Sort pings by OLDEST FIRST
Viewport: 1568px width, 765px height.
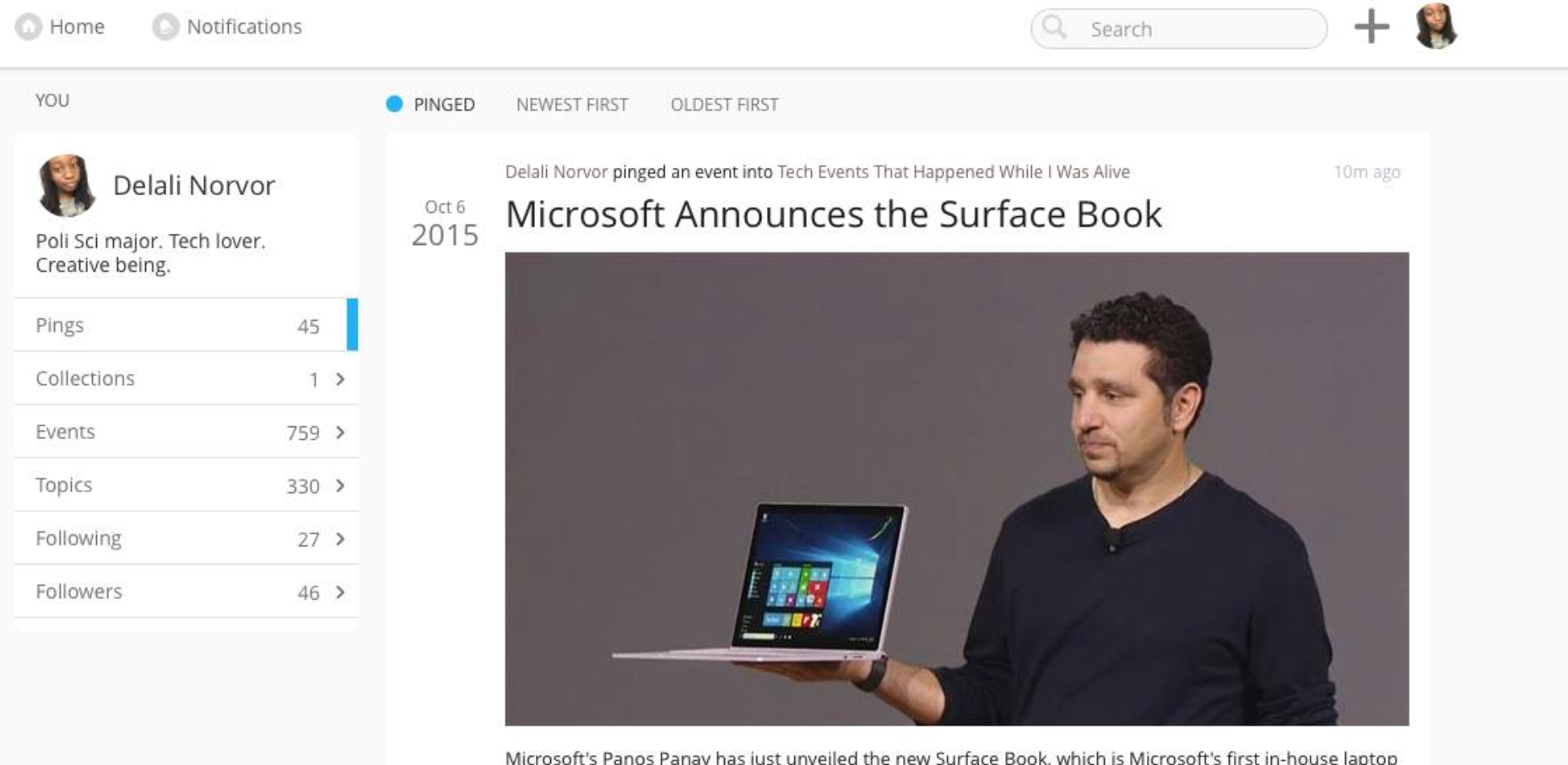point(724,105)
